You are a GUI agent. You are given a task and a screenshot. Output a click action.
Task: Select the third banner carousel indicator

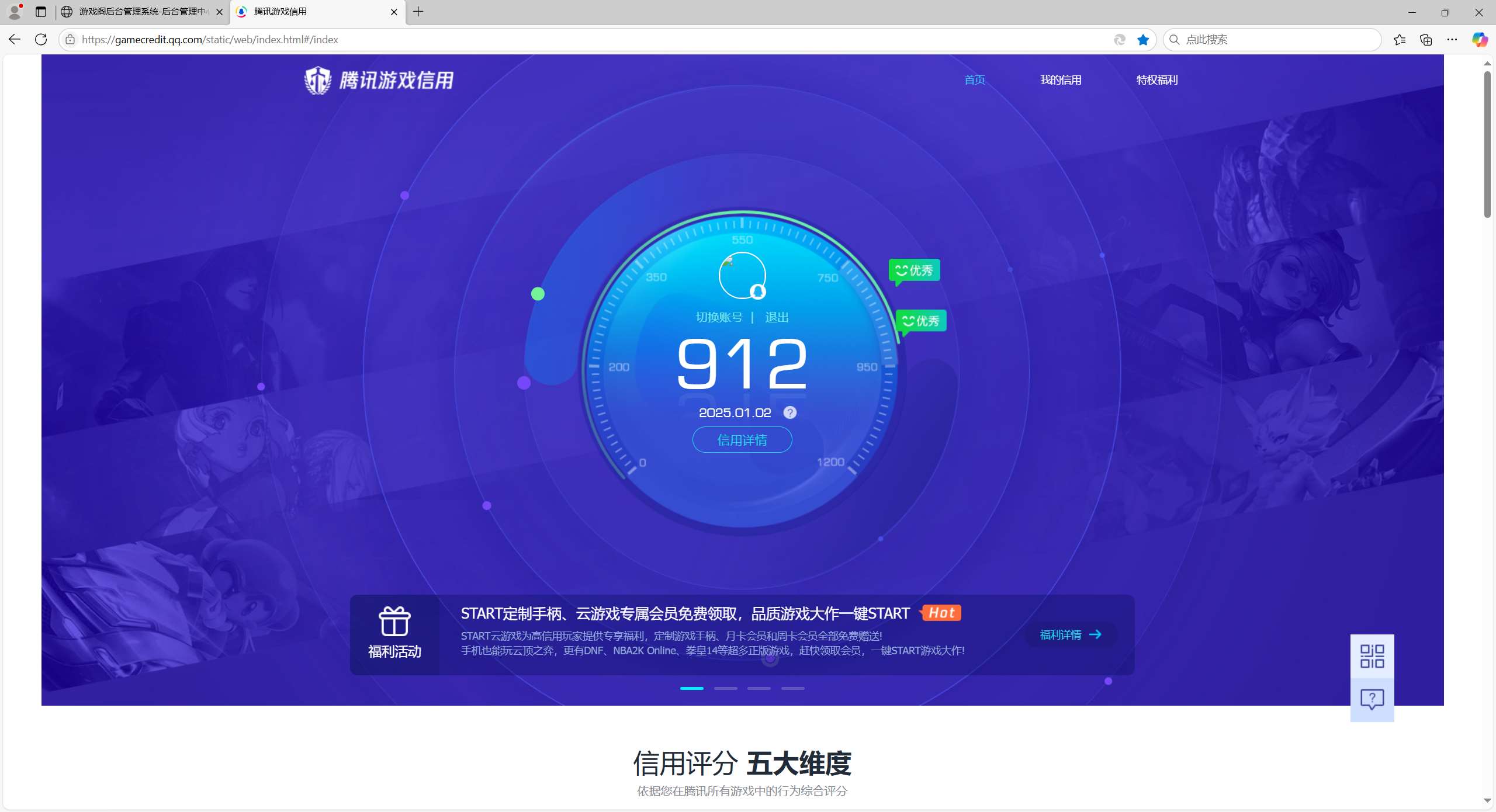(x=759, y=689)
